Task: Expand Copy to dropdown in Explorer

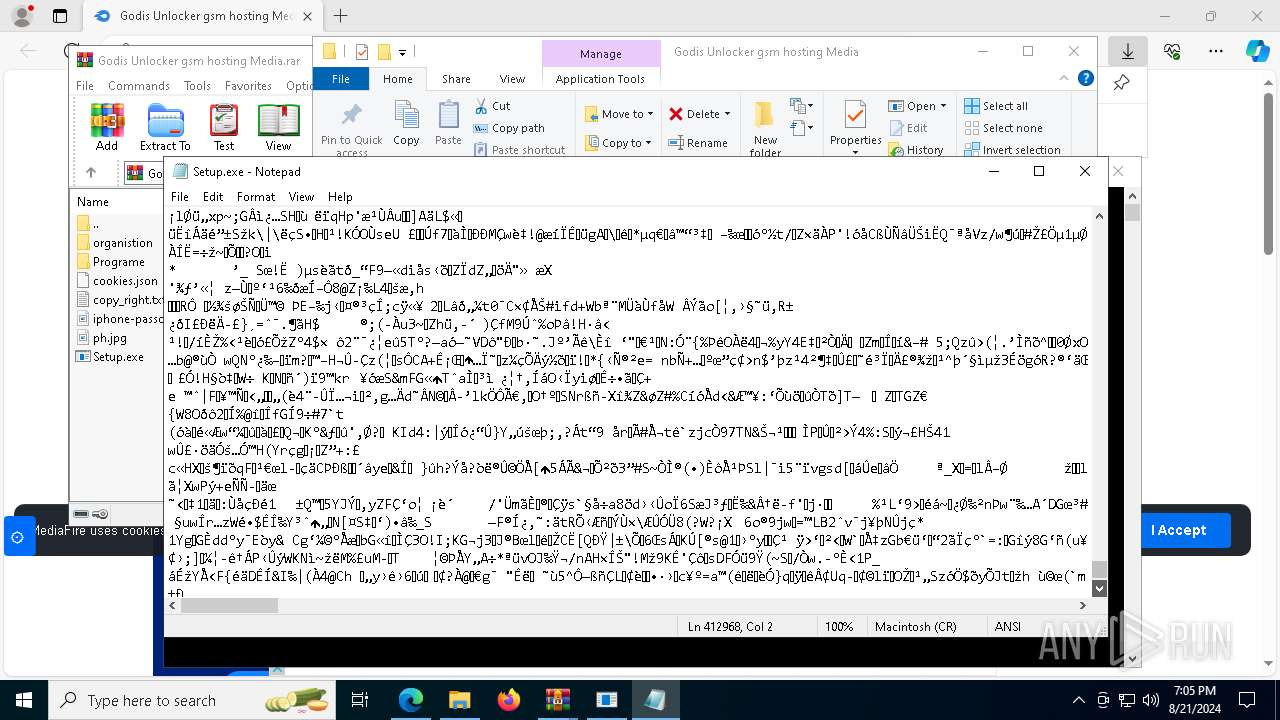Action: (x=650, y=143)
